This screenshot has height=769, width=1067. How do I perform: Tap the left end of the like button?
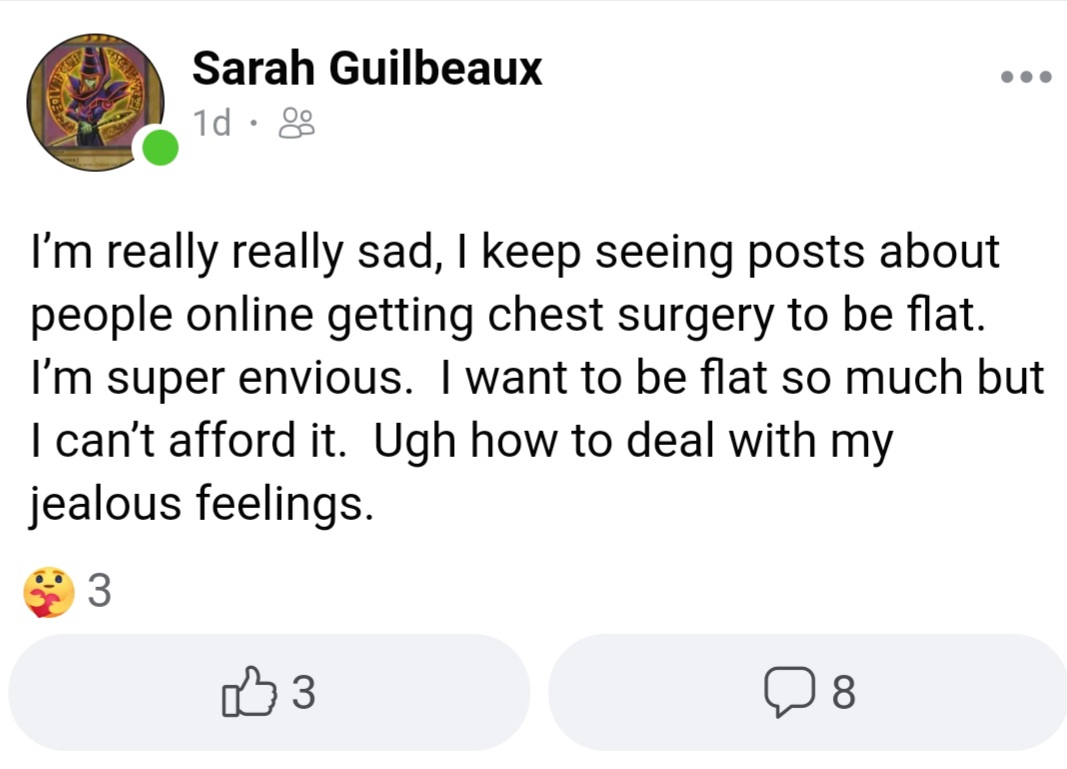coord(41,692)
